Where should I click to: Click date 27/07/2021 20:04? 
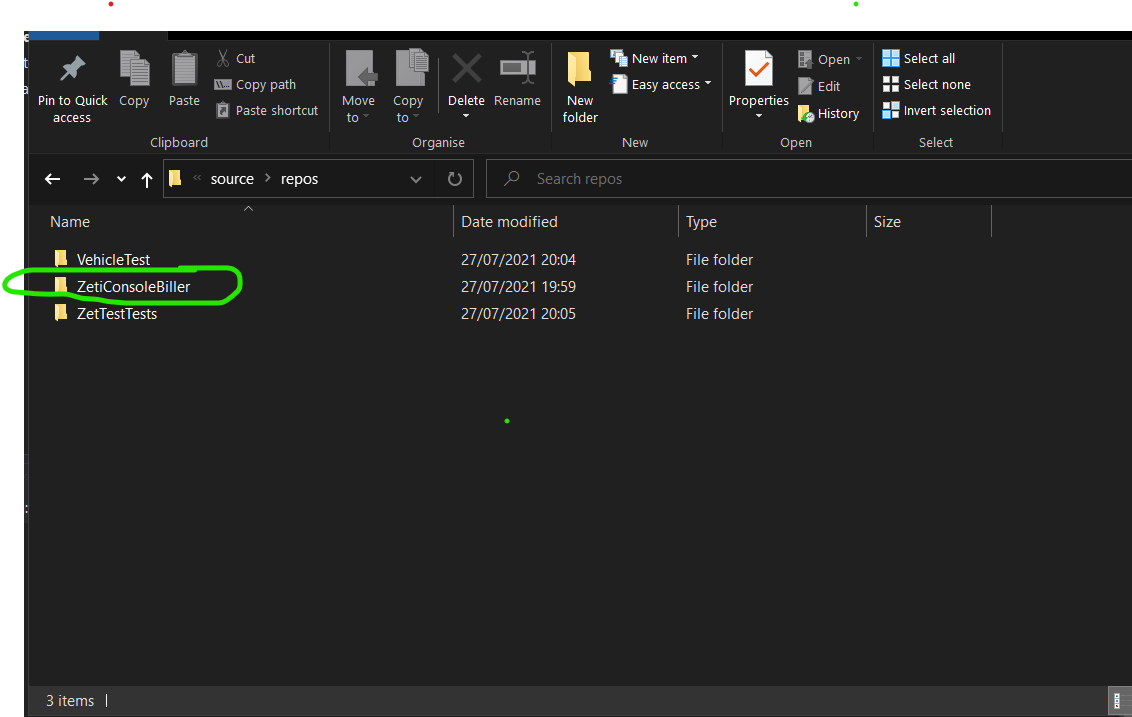click(518, 260)
